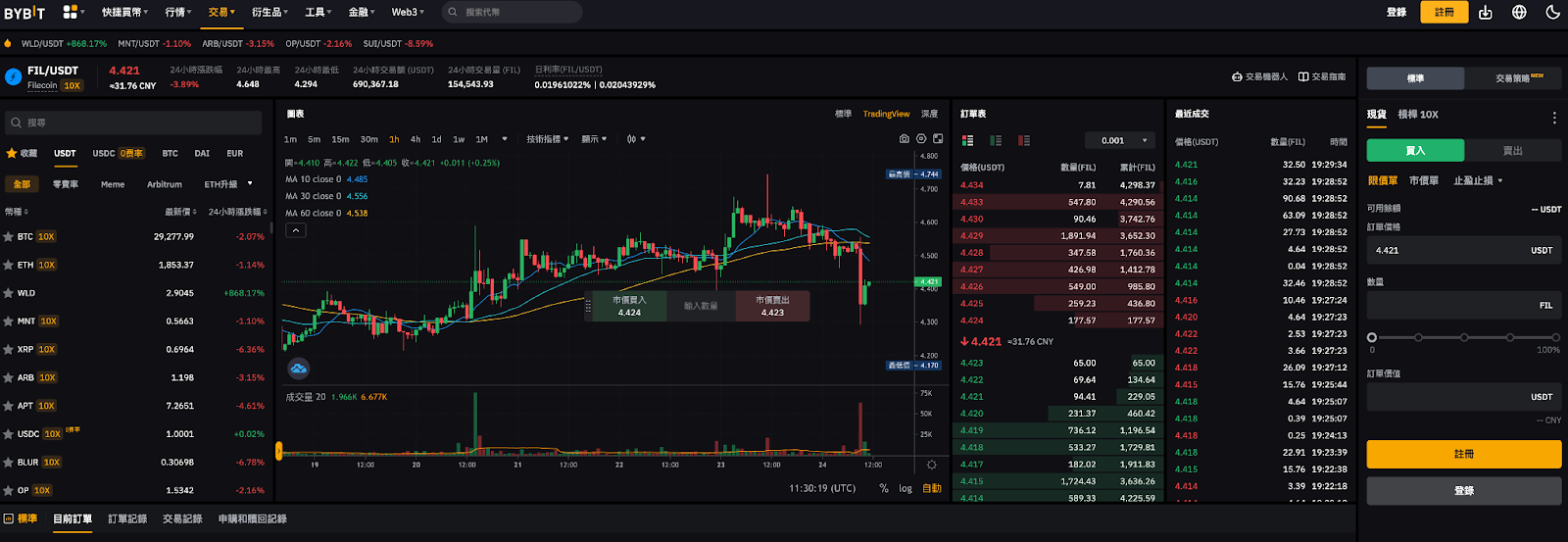Switch chart to log scale
1568x542 pixels.
coord(906,488)
